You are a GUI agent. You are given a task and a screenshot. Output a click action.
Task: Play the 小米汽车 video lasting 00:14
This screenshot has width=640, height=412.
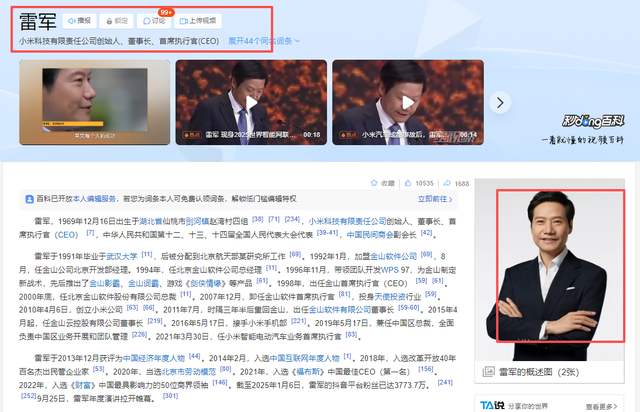pos(408,102)
